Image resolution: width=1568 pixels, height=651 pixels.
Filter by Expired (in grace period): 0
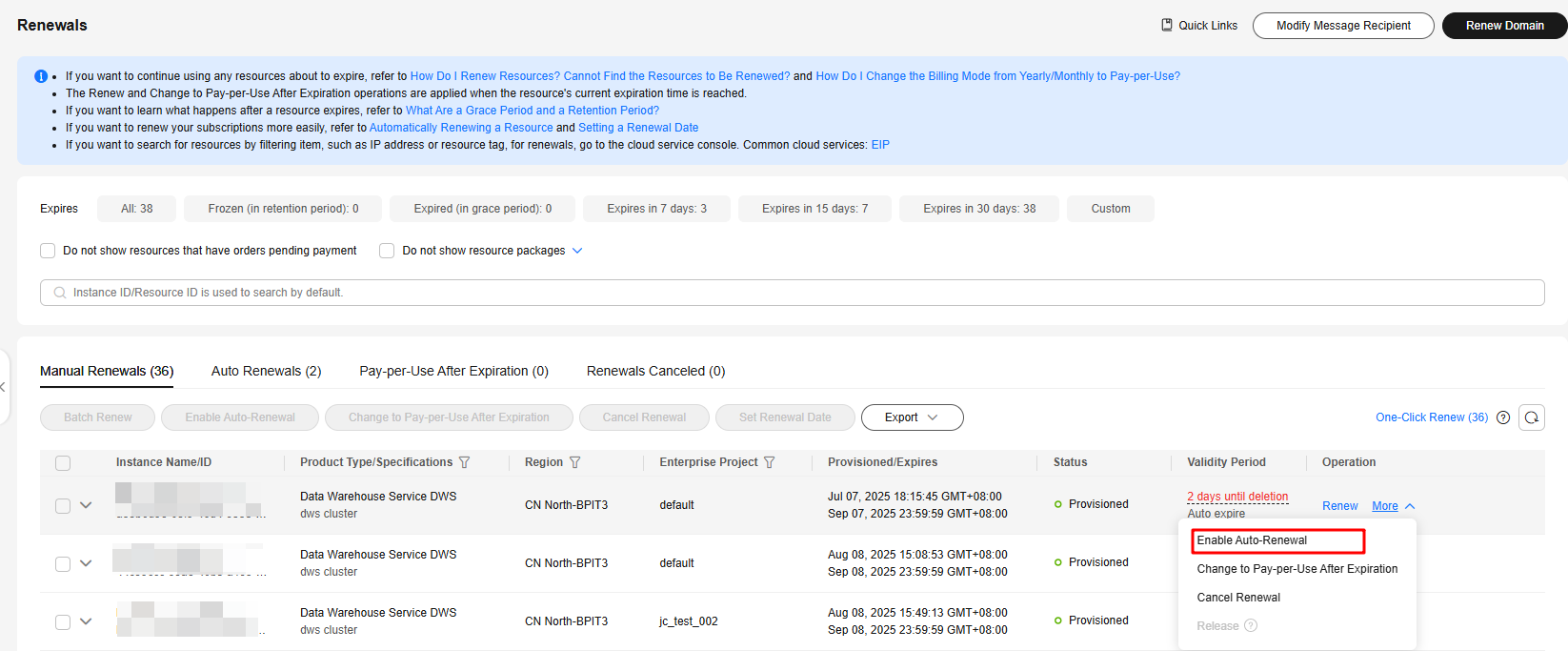coord(483,209)
